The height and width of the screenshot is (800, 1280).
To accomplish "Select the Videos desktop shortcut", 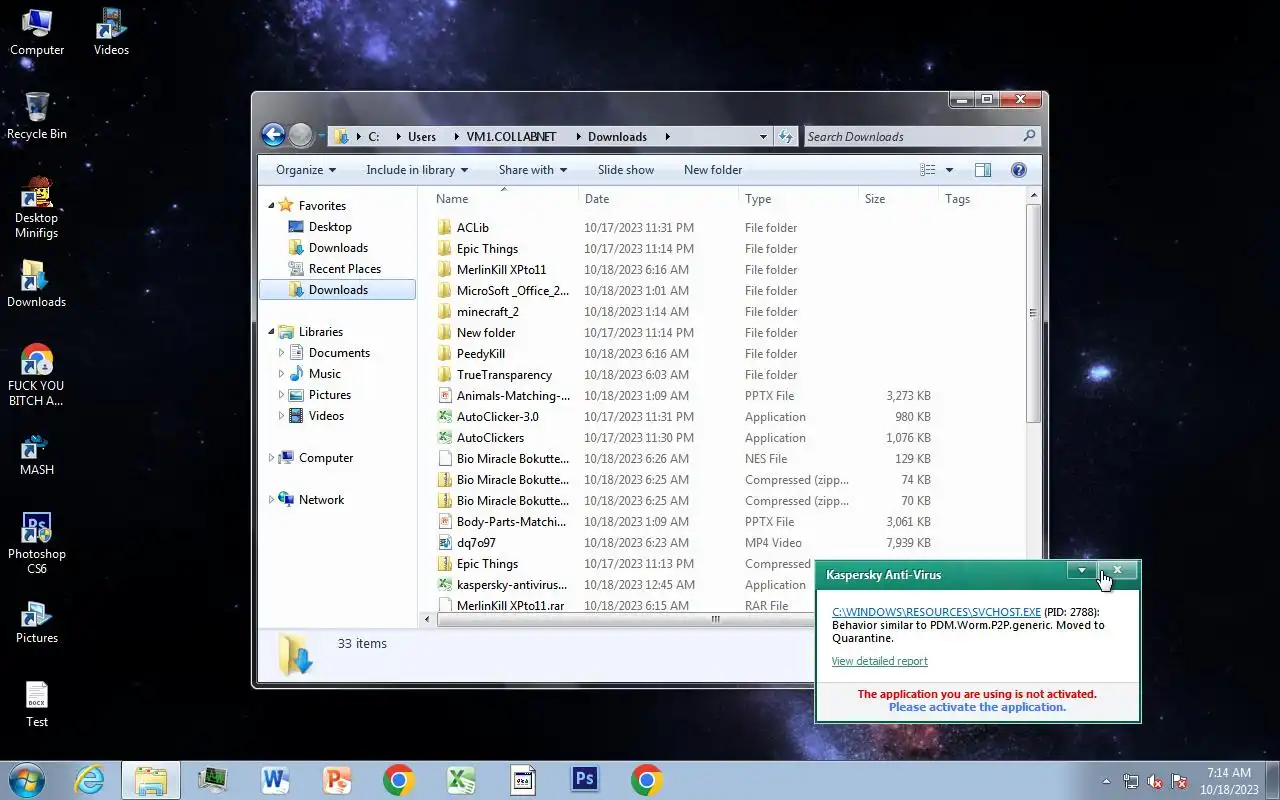I will coord(111,31).
